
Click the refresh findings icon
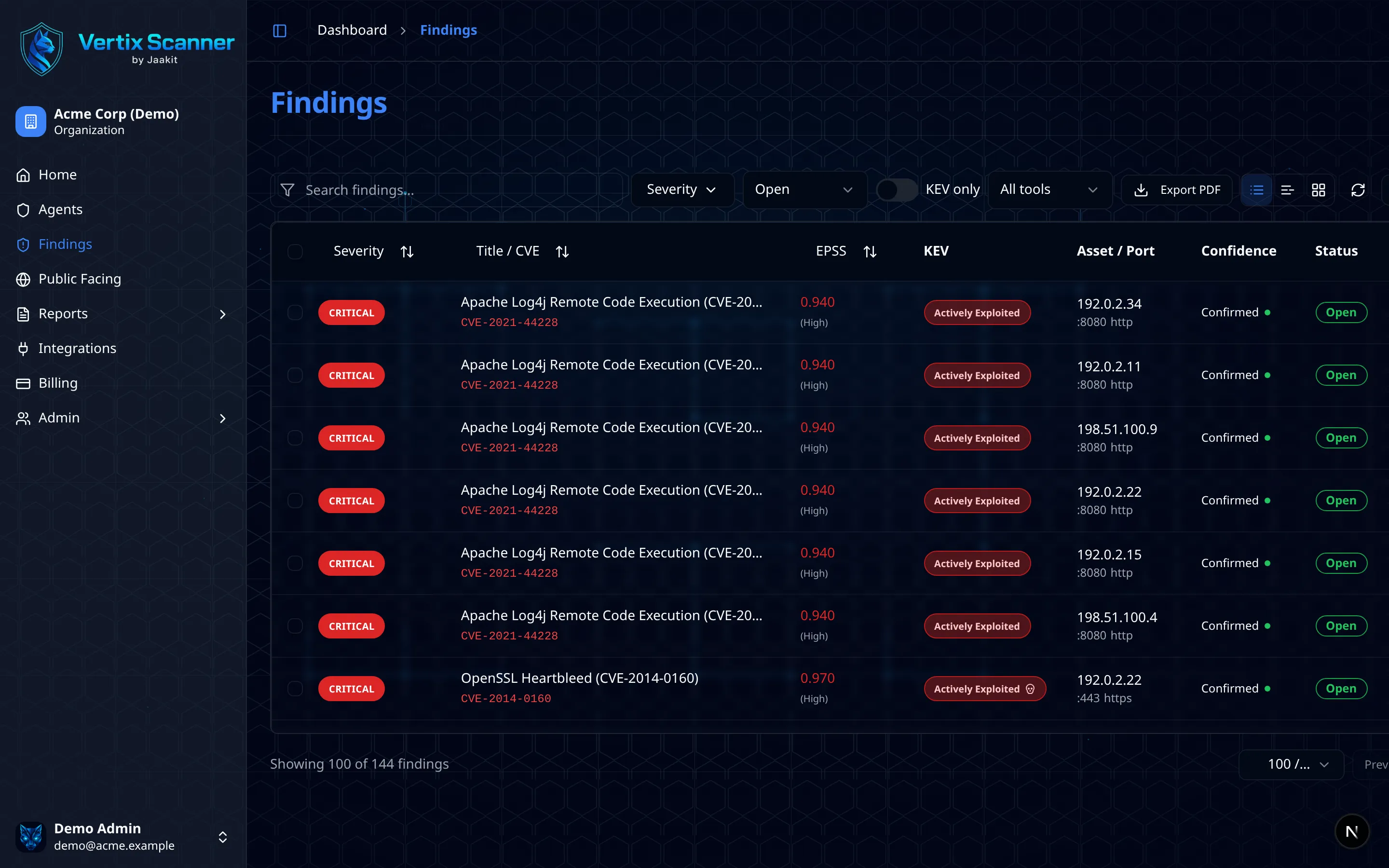pos(1358,190)
